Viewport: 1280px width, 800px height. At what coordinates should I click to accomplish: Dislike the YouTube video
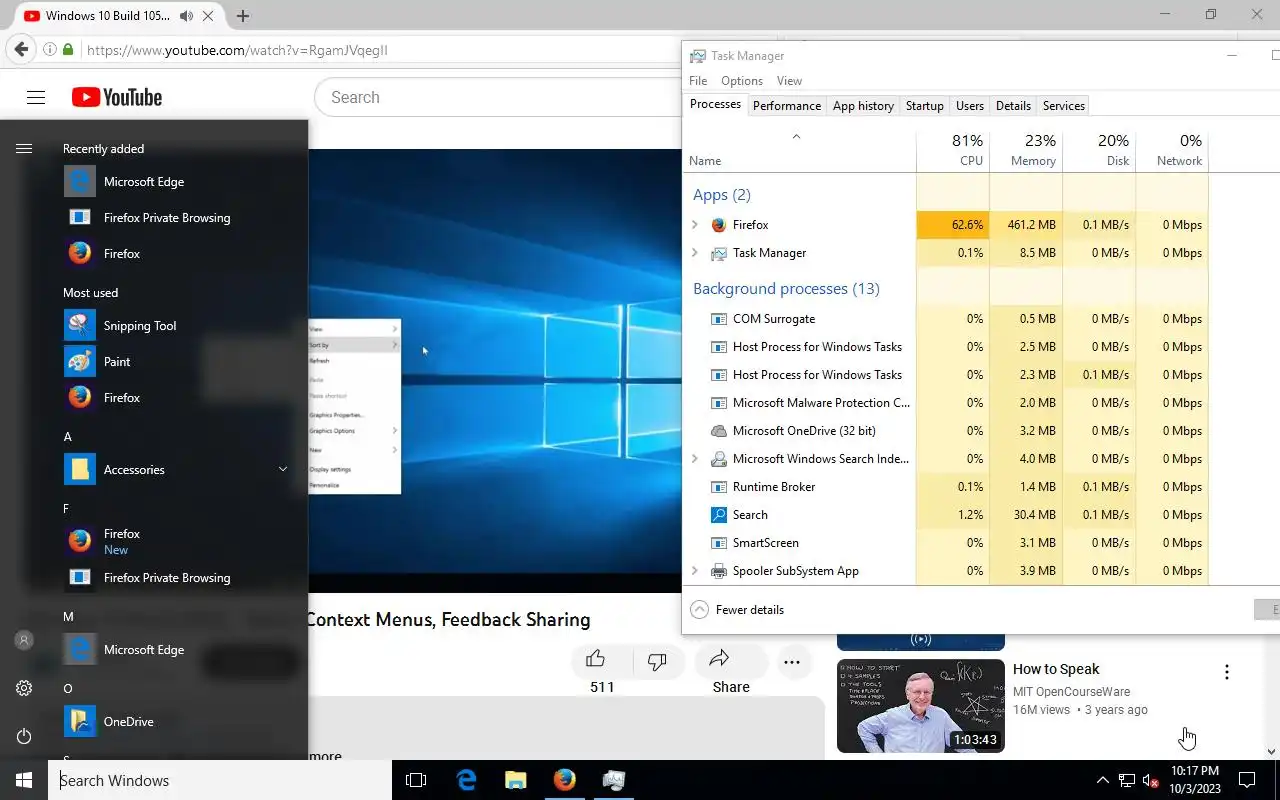[657, 662]
